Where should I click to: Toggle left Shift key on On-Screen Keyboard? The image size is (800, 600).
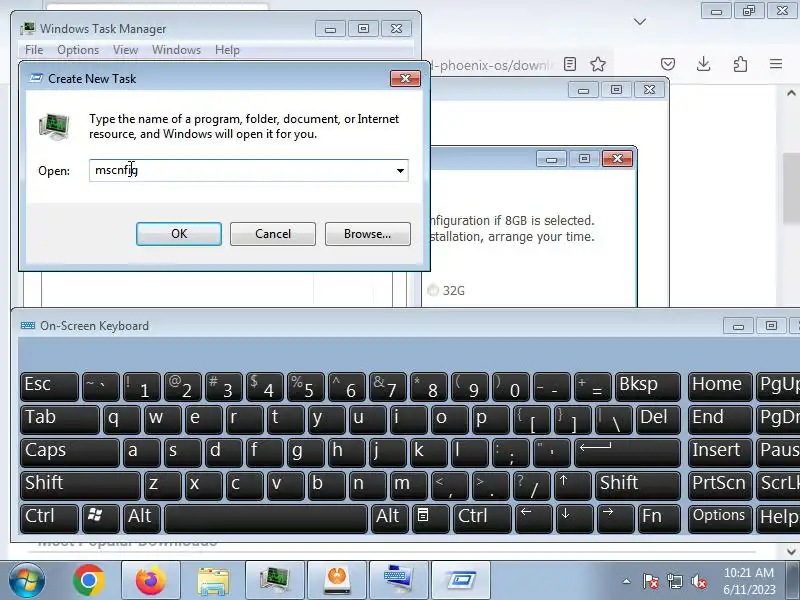click(80, 485)
